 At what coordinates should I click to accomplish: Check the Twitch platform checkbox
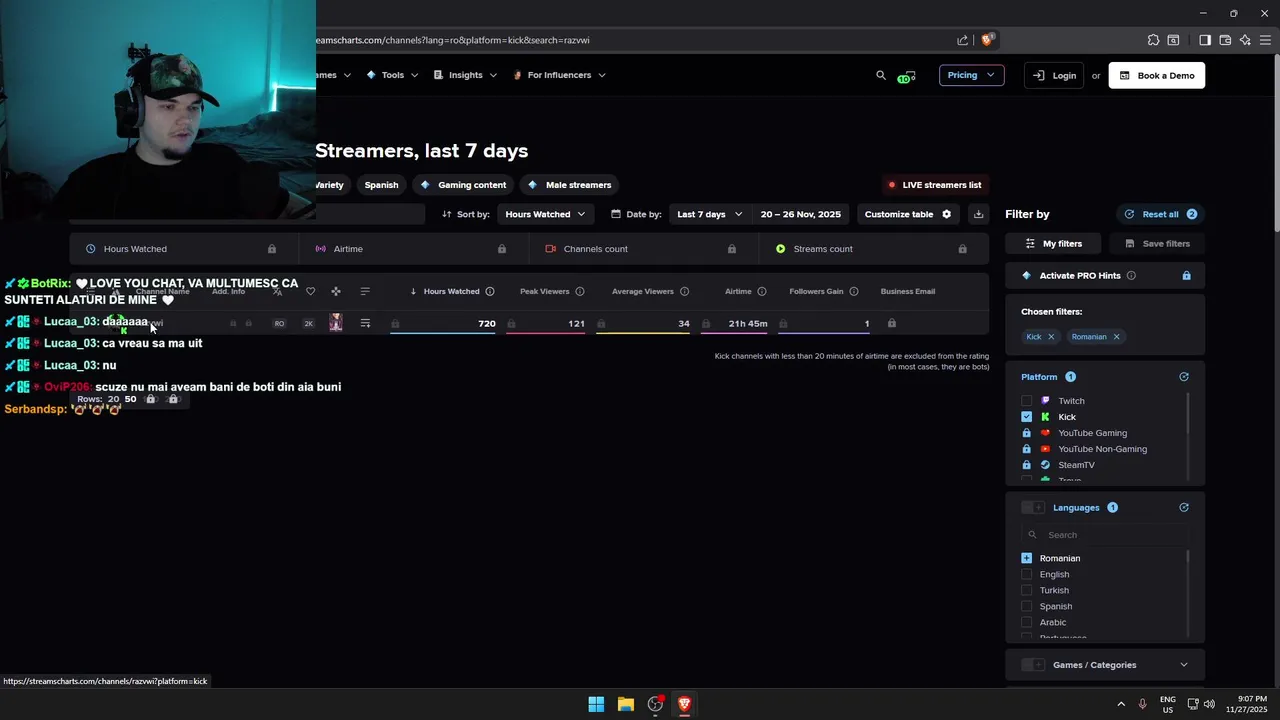coord(1027,401)
